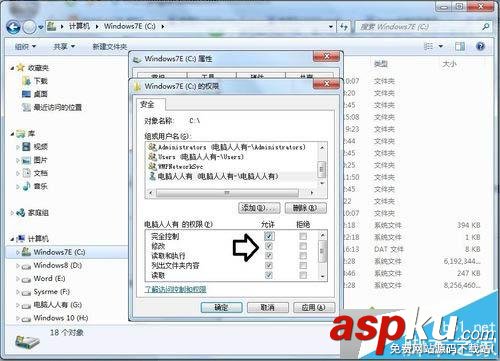Select the 文档 library
Image resolution: width=500 pixels, height=361 pixels.
[x=35, y=173]
